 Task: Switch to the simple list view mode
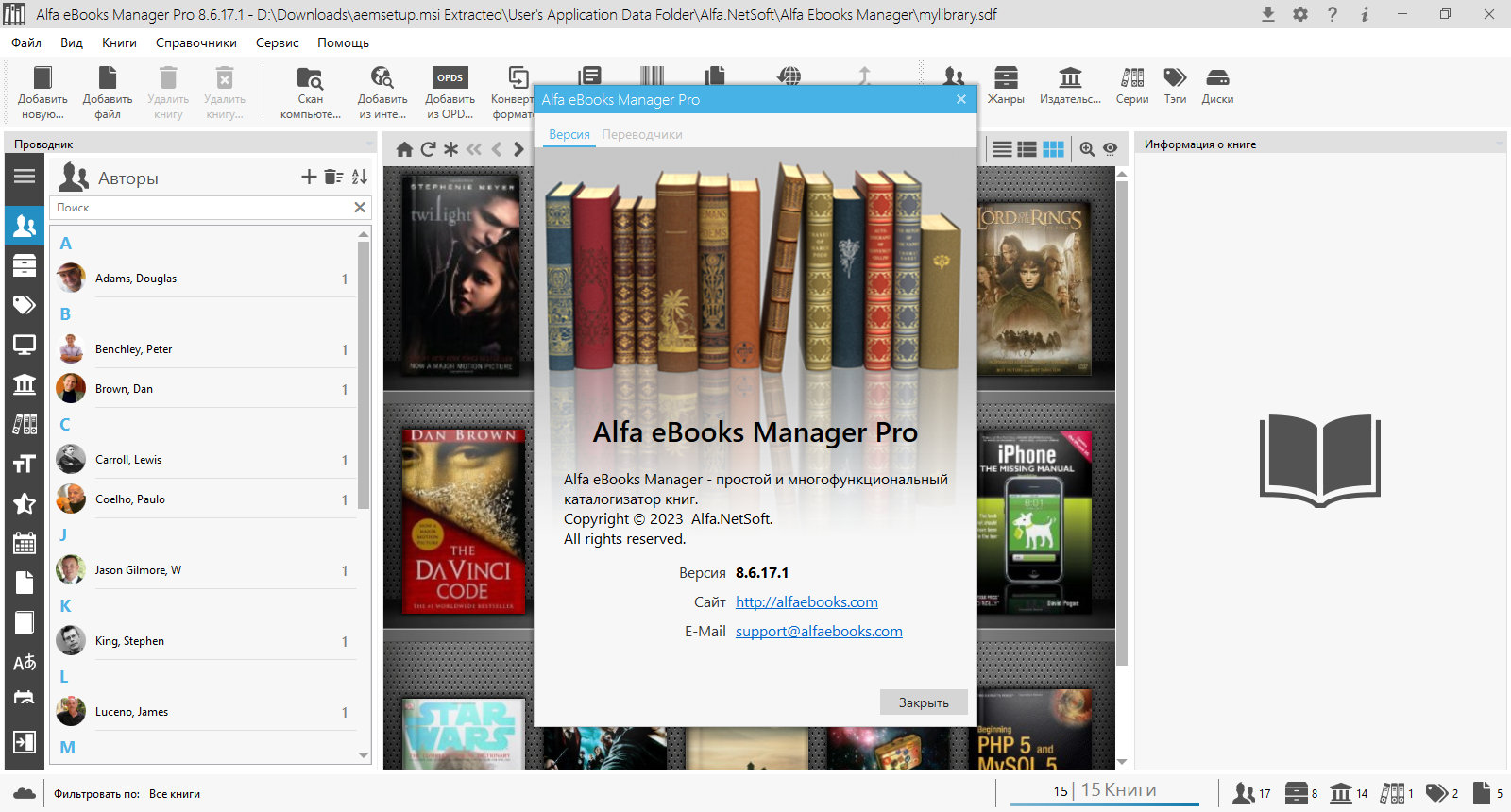[x=1002, y=149]
